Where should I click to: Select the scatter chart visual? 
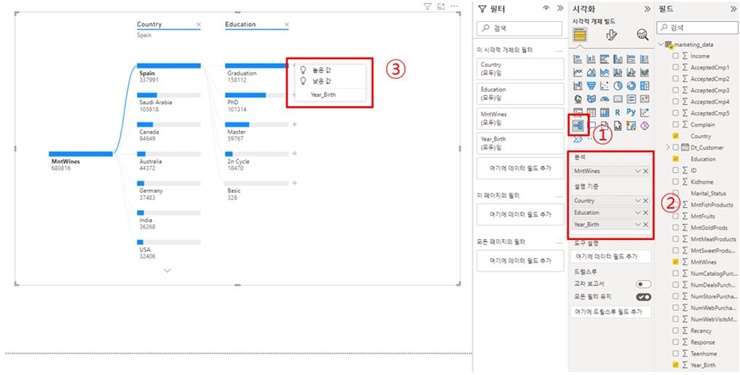coord(605,86)
